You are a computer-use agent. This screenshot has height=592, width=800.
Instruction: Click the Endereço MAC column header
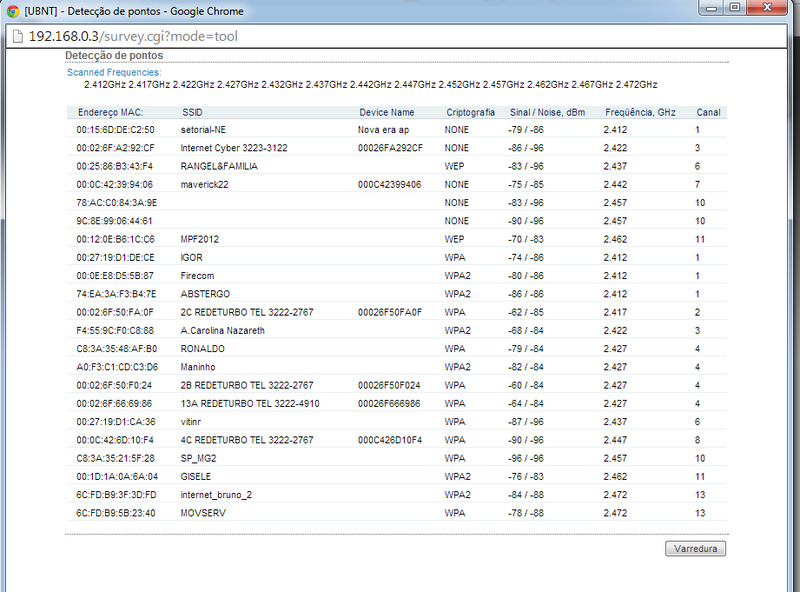[x=110, y=112]
